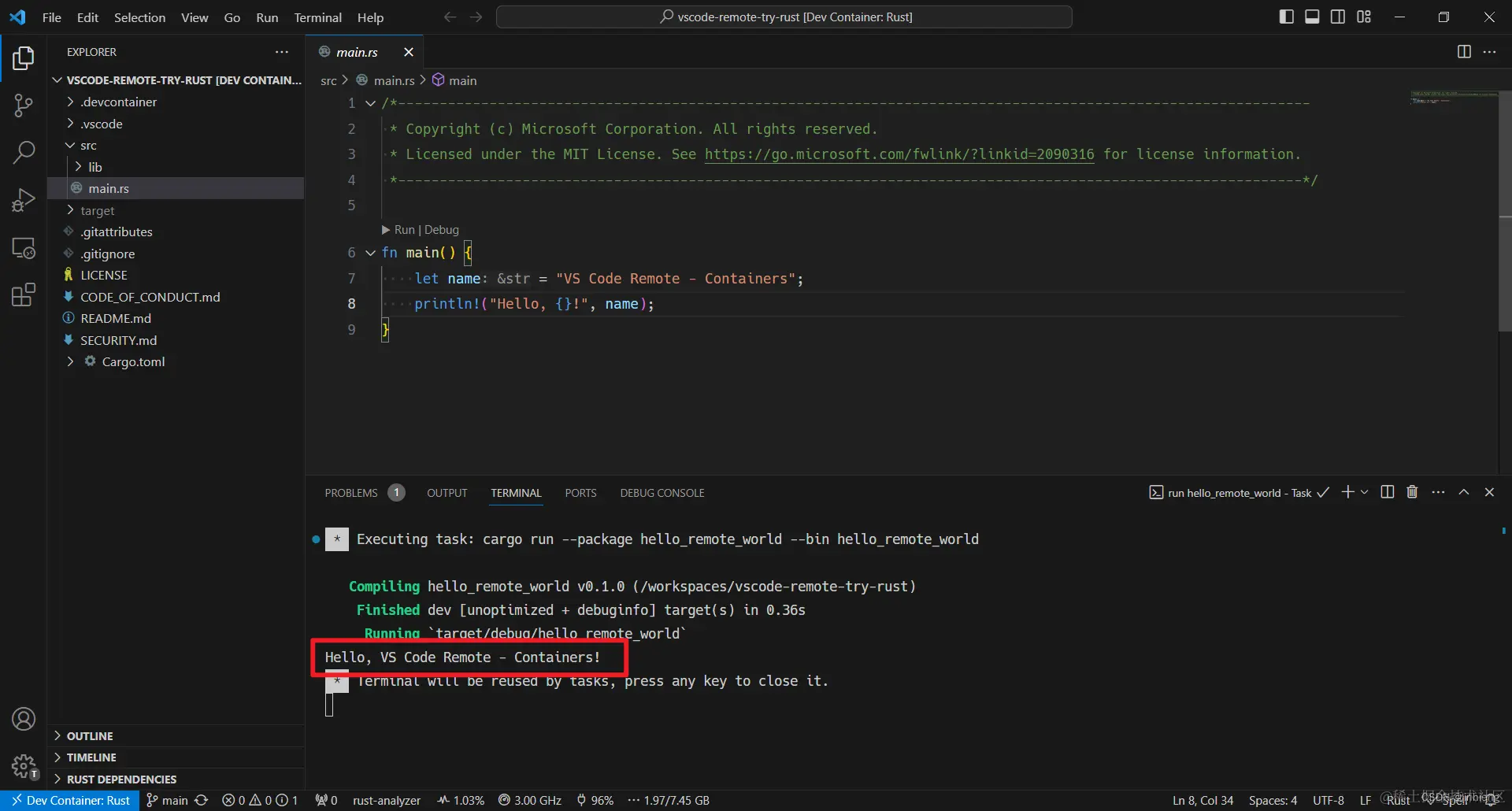
Task: Maximize the panel with the chevron-up button
Action: [1464, 492]
